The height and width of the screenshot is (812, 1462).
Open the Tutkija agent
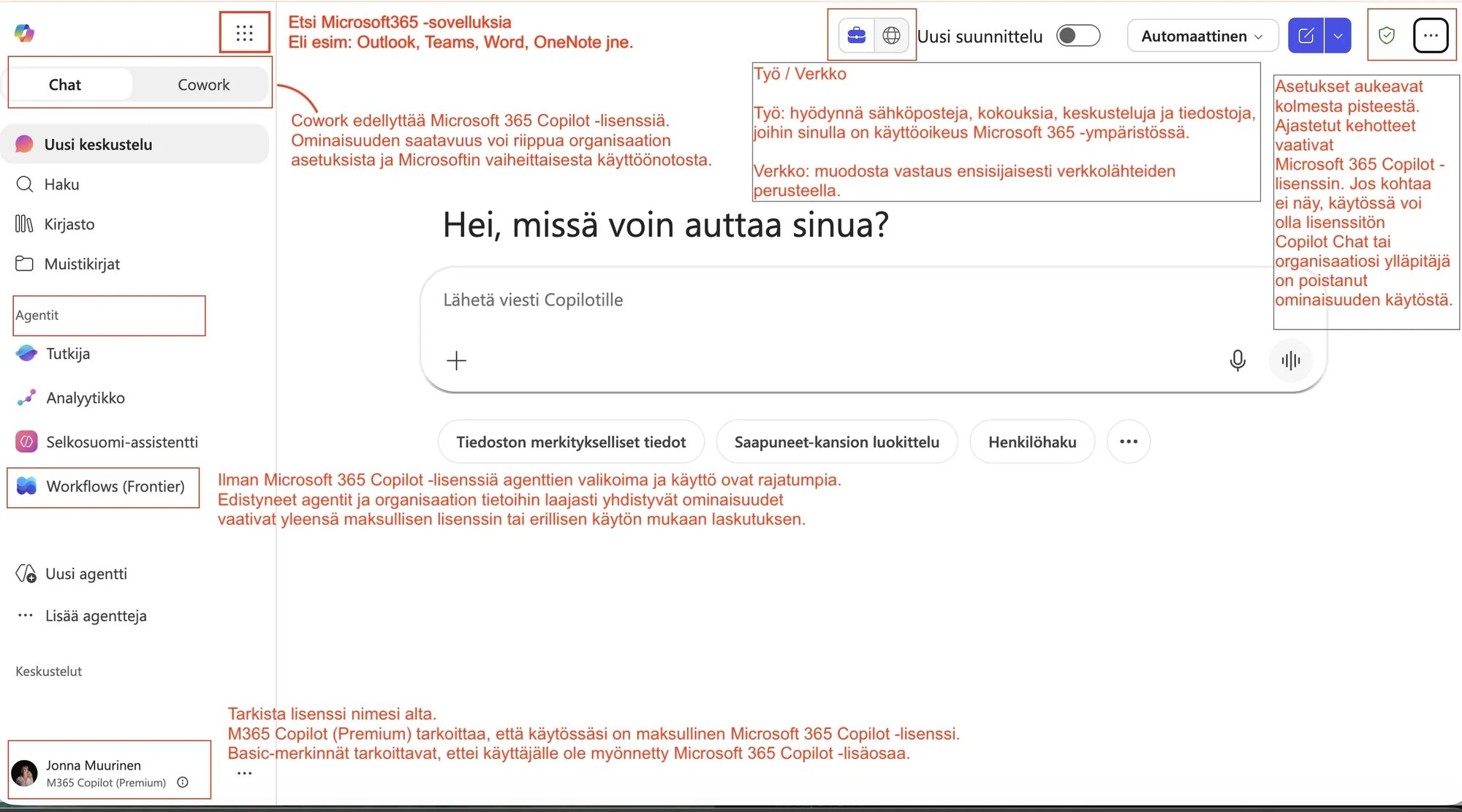(x=135, y=354)
